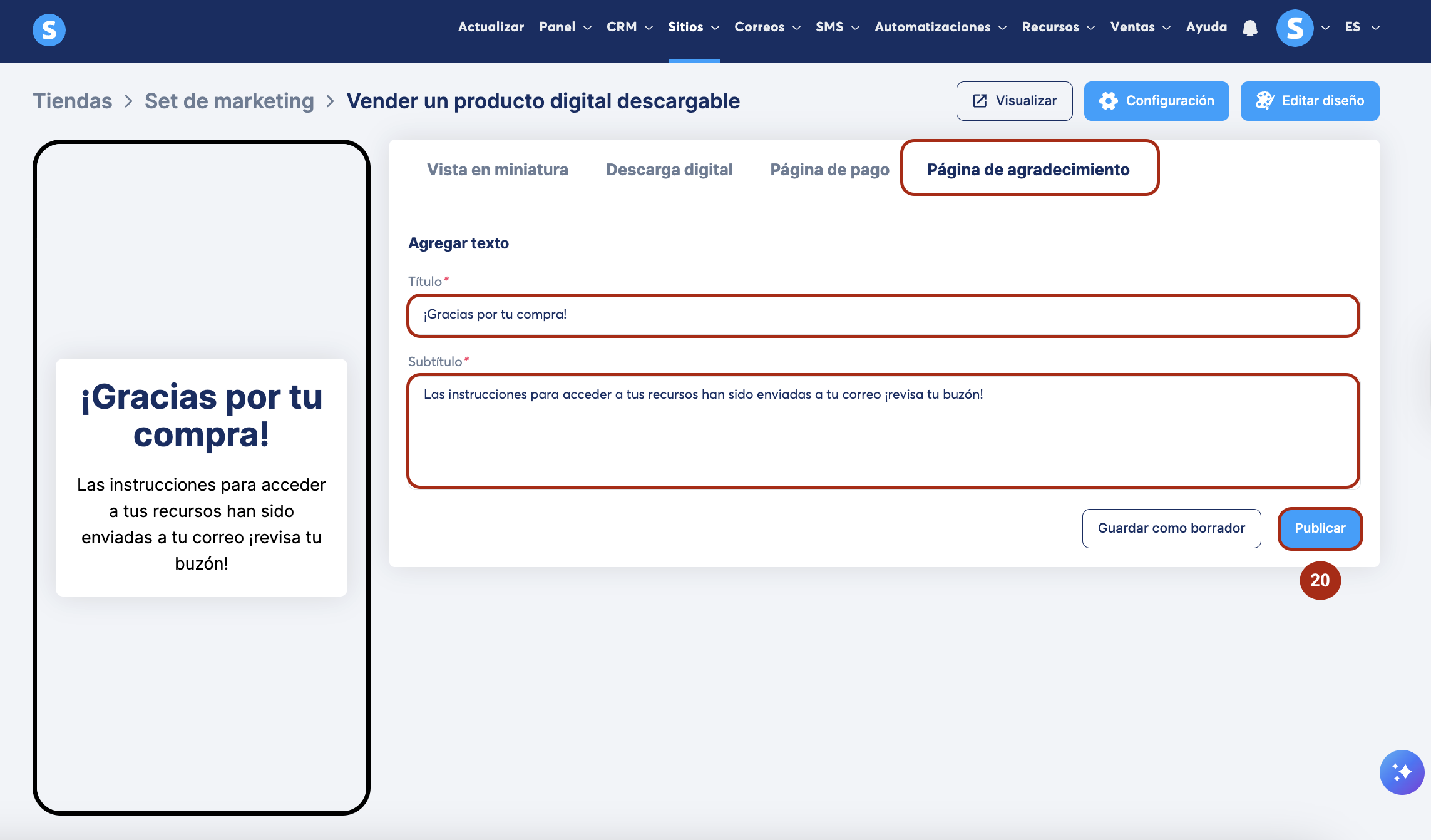Viewport: 1431px width, 840px height.
Task: Switch to the Página de pago tab
Action: coord(829,170)
